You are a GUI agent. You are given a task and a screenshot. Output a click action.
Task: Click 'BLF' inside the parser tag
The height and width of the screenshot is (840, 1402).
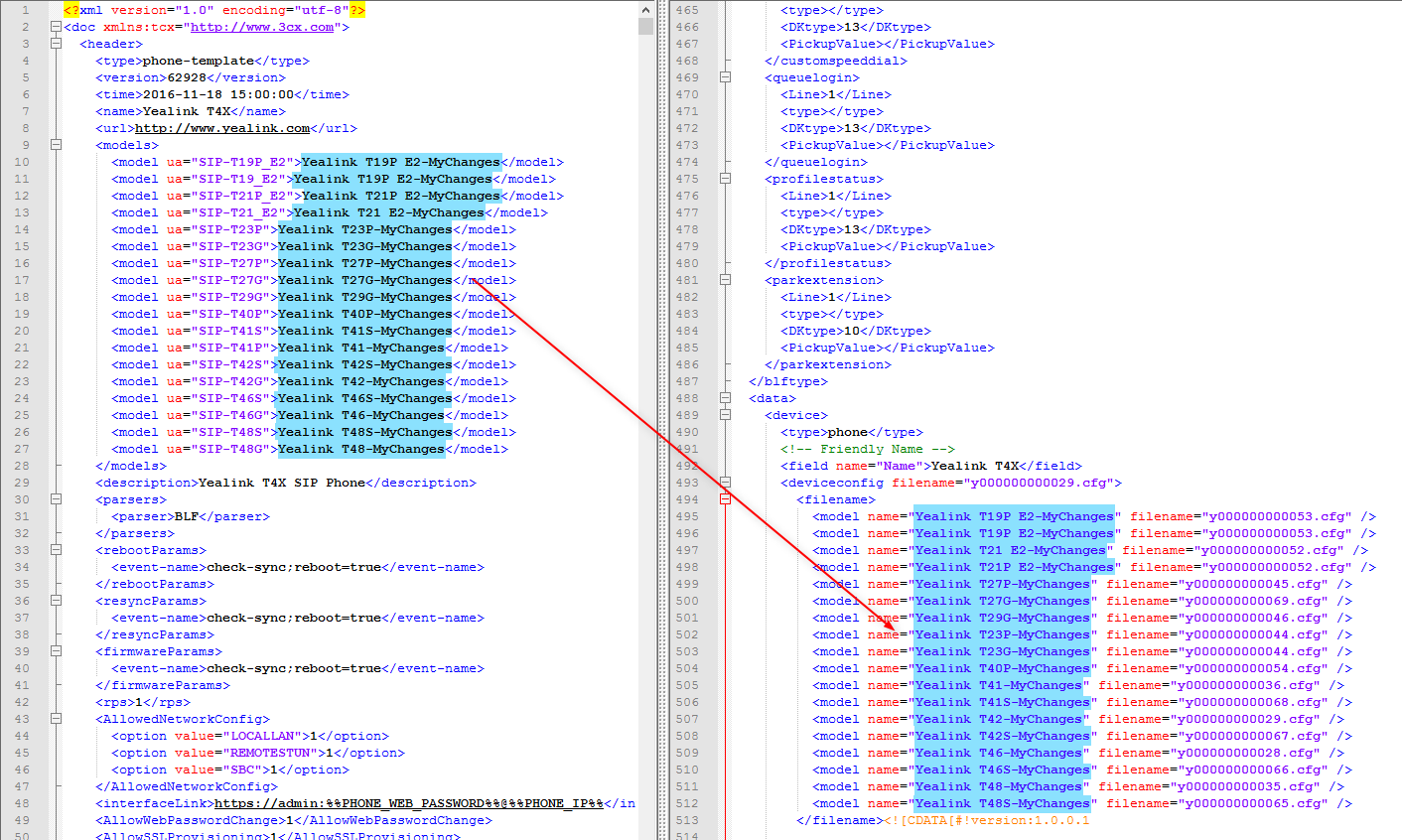(187, 516)
